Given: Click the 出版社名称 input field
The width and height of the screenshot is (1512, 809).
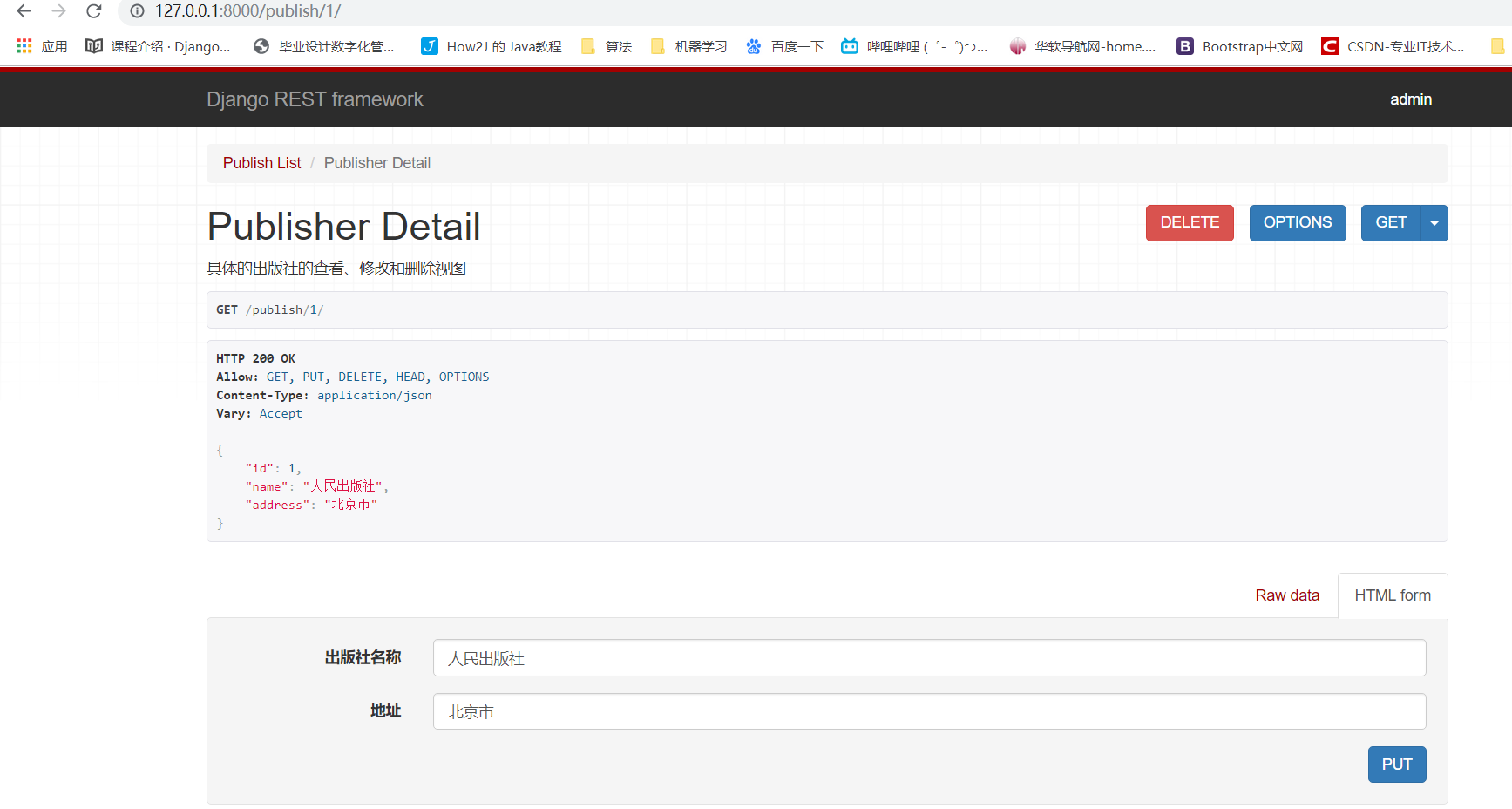Looking at the screenshot, I should tap(929, 658).
